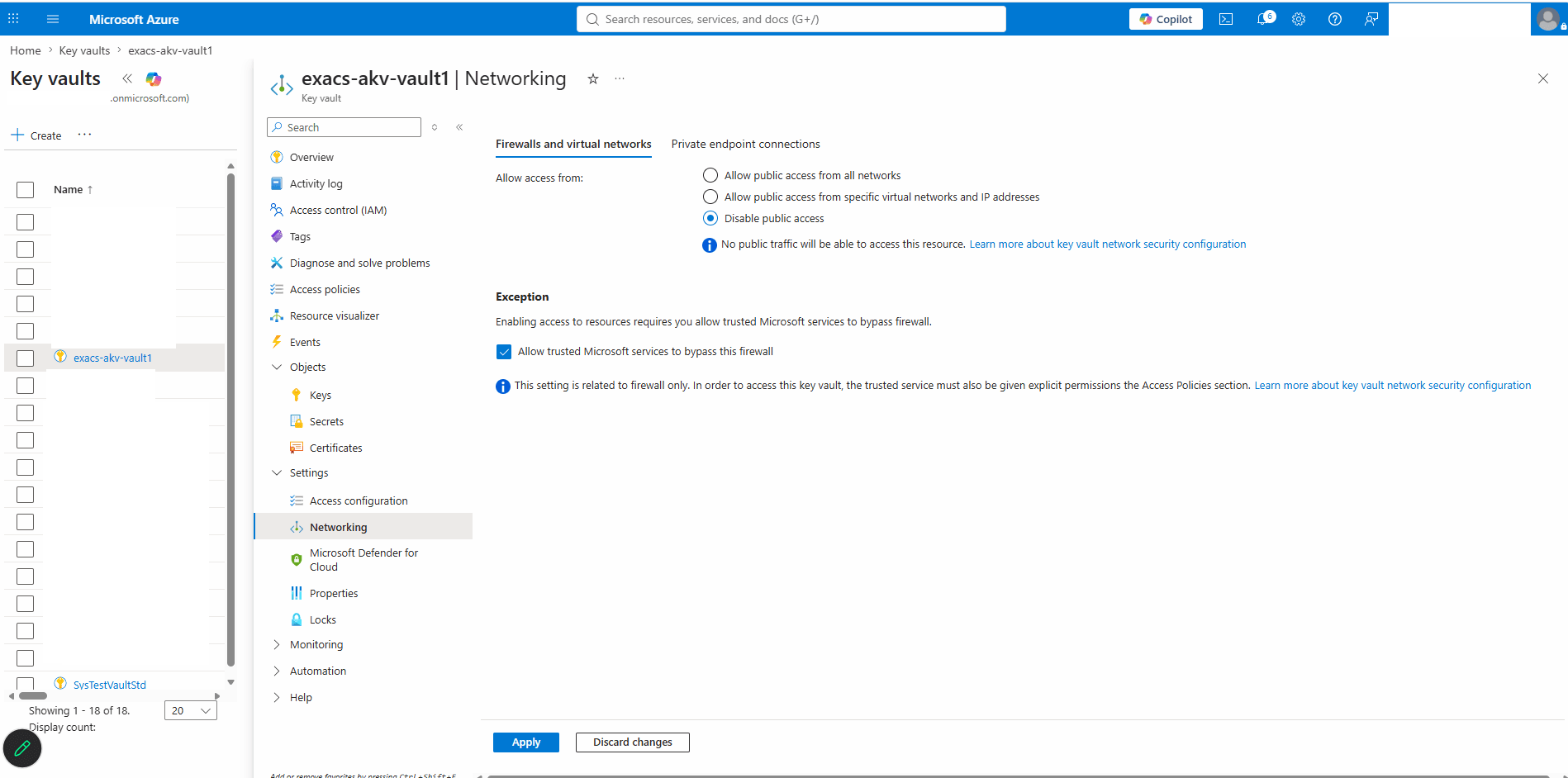Select access from specific virtual networks and IPs
This screenshot has height=778, width=1568.
tap(710, 197)
